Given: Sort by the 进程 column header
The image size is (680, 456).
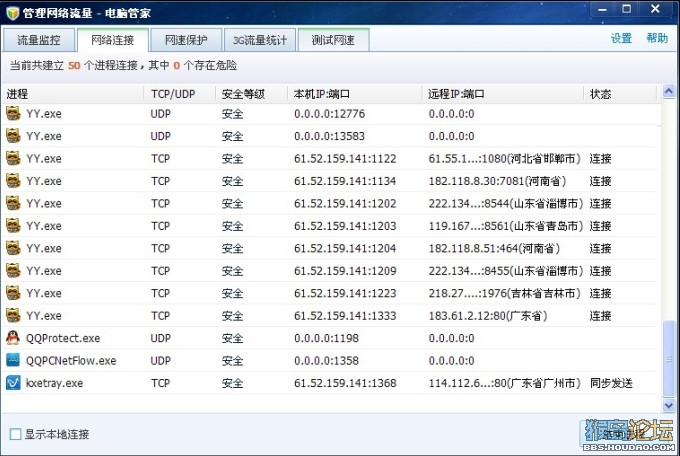Looking at the screenshot, I should [x=73, y=94].
